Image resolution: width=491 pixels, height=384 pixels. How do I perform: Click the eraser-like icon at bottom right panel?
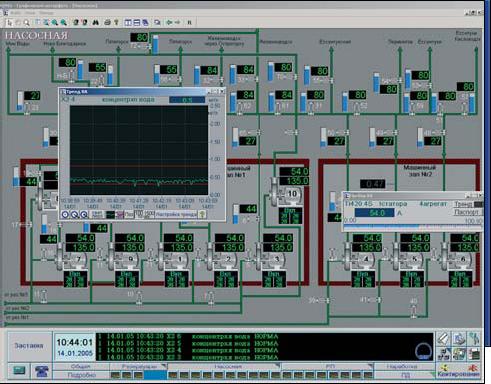pos(444,338)
